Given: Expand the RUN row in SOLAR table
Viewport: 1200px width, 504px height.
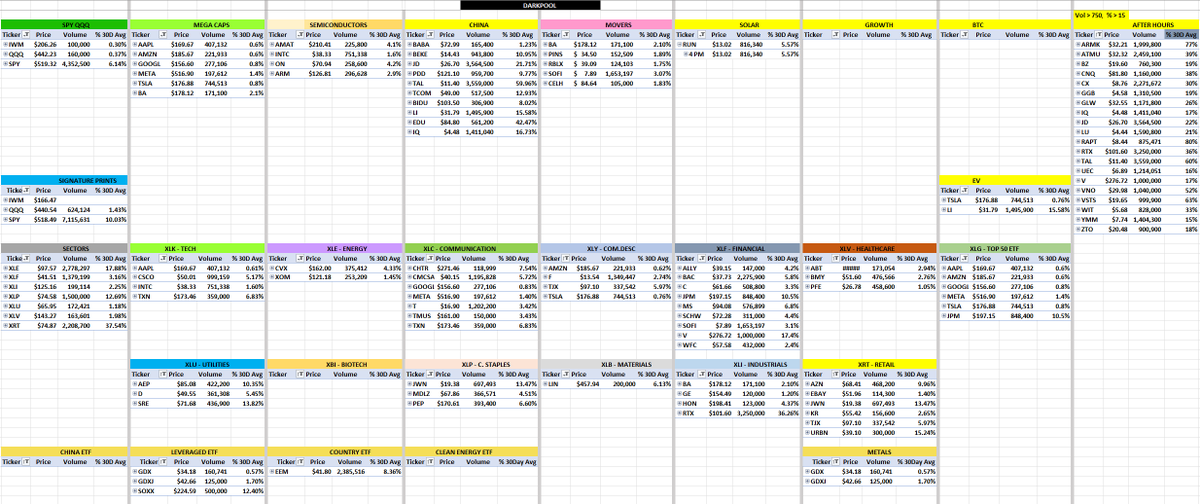Looking at the screenshot, I should point(678,45).
